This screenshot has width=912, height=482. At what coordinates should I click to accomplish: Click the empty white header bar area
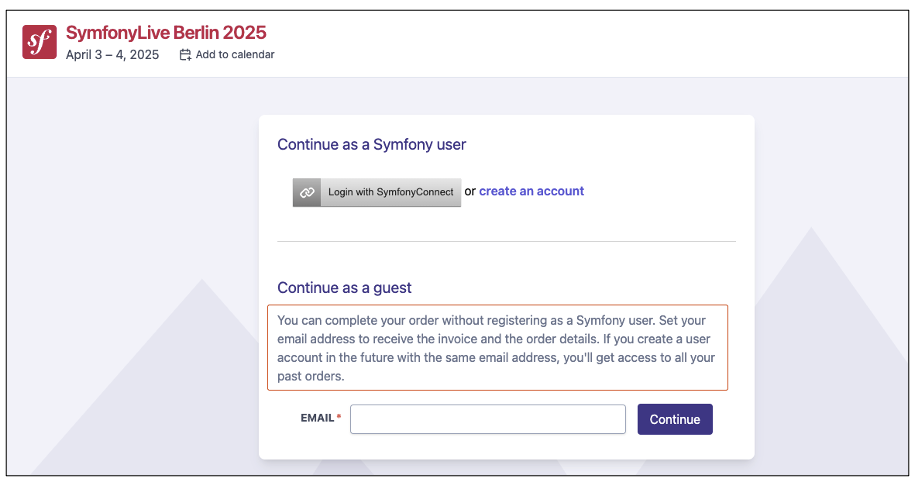600,42
